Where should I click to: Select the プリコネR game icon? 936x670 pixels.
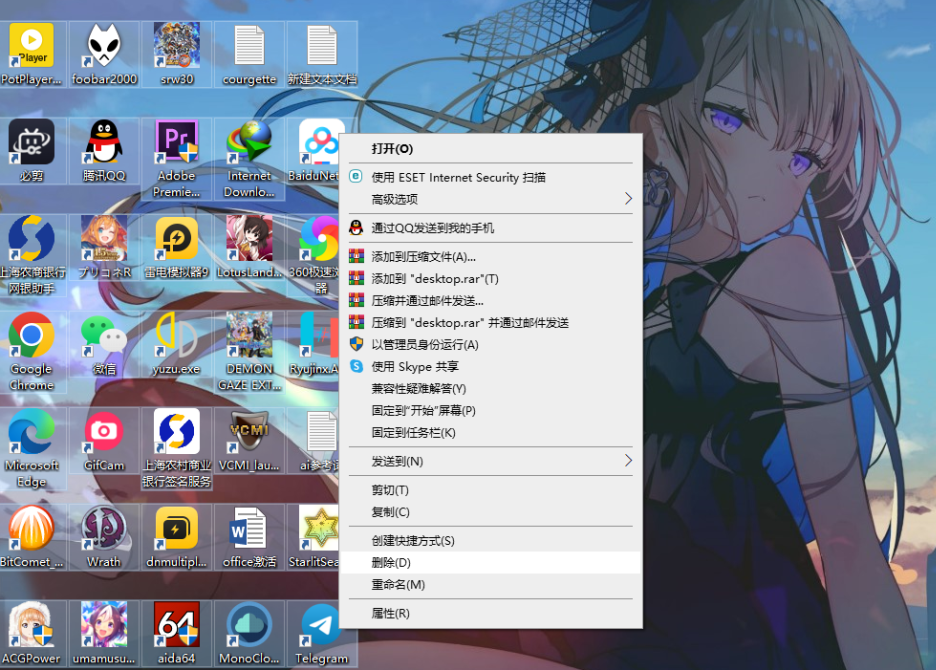tap(104, 247)
